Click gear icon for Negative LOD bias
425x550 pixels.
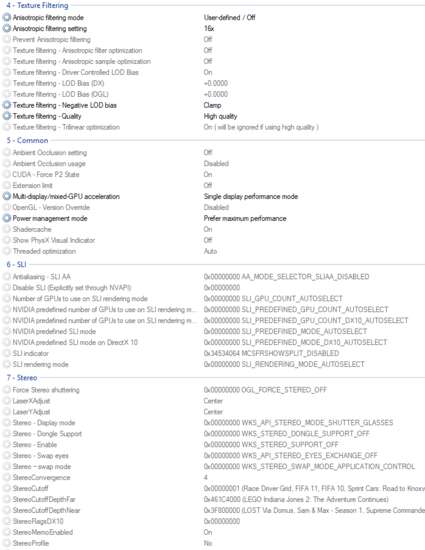pyautogui.click(x=7, y=105)
